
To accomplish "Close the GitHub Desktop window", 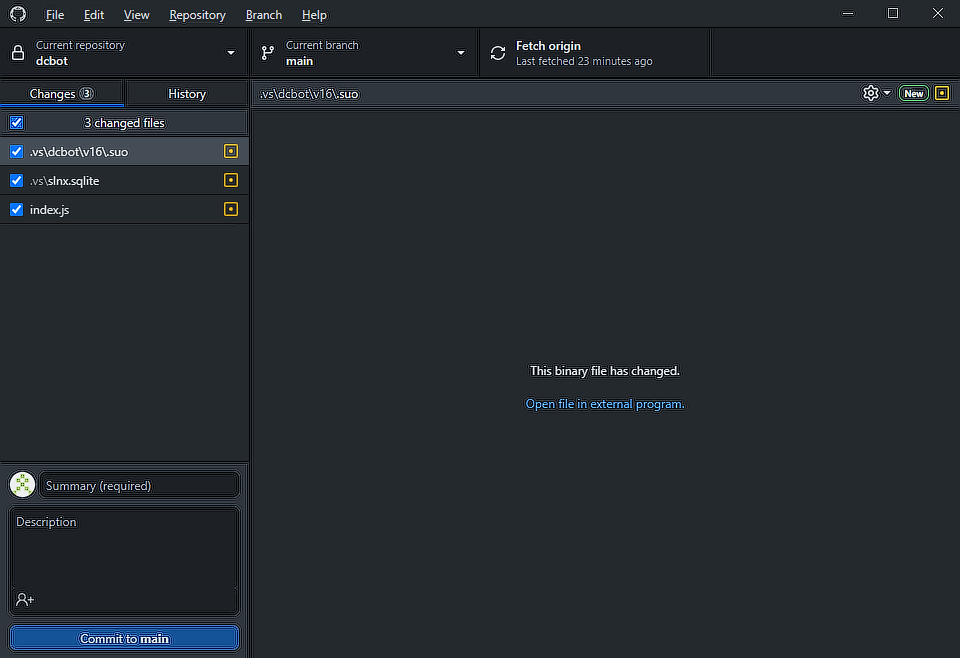I will [937, 14].
